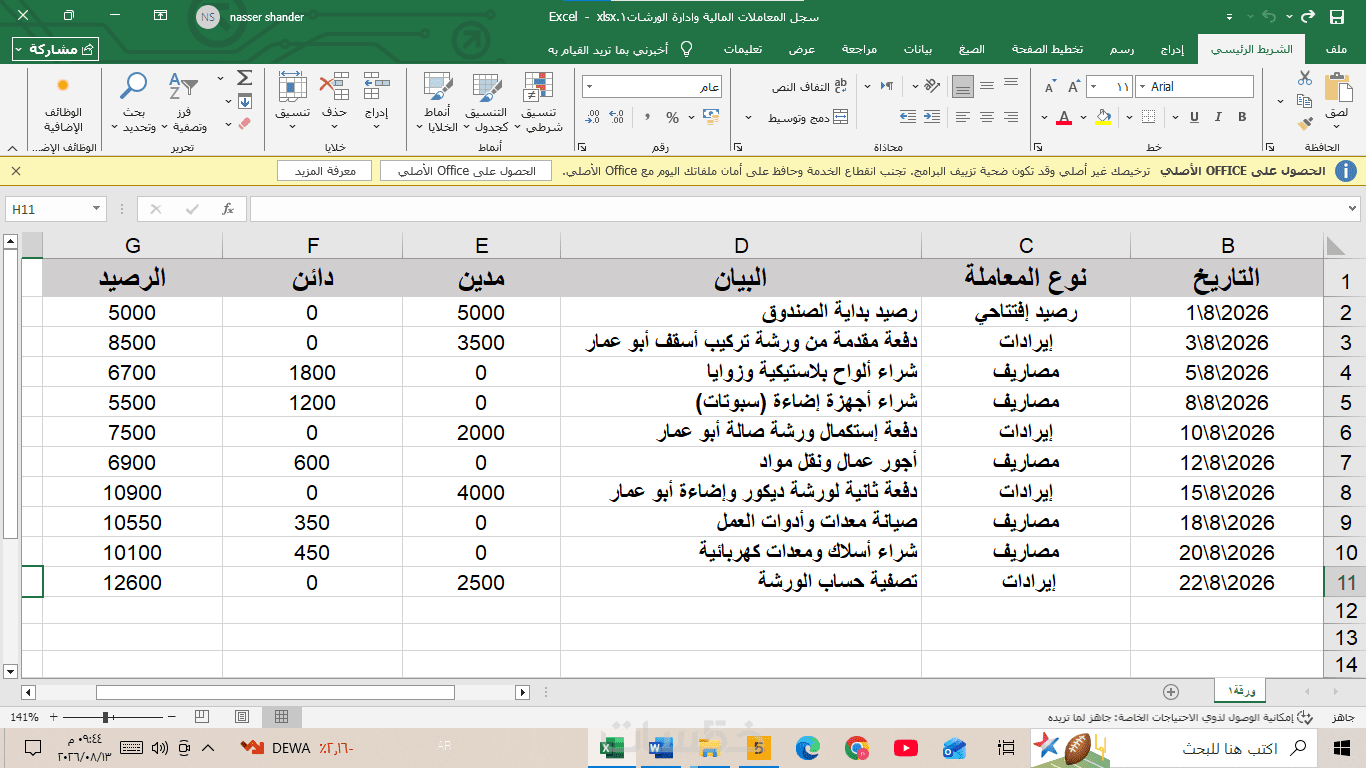This screenshot has width=1366, height=768.
Task: Click the fill color paint bucket
Action: pos(1104,117)
